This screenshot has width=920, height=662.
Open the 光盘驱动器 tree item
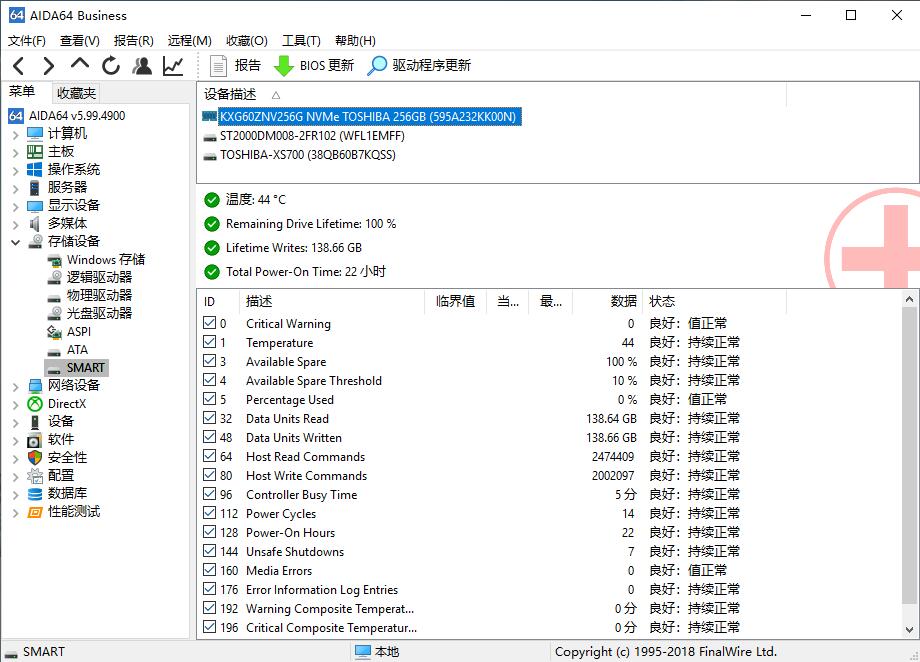(90, 313)
